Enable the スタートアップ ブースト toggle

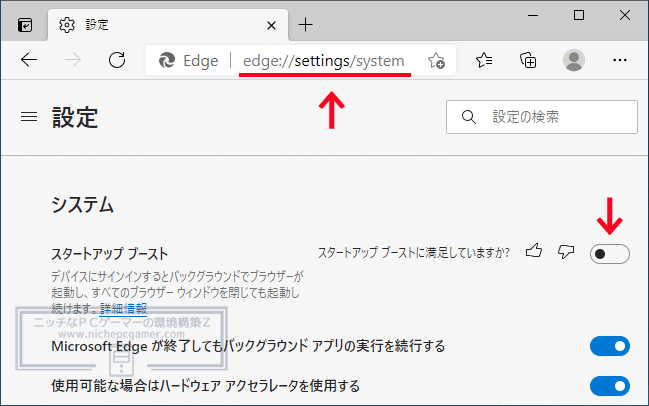point(610,254)
